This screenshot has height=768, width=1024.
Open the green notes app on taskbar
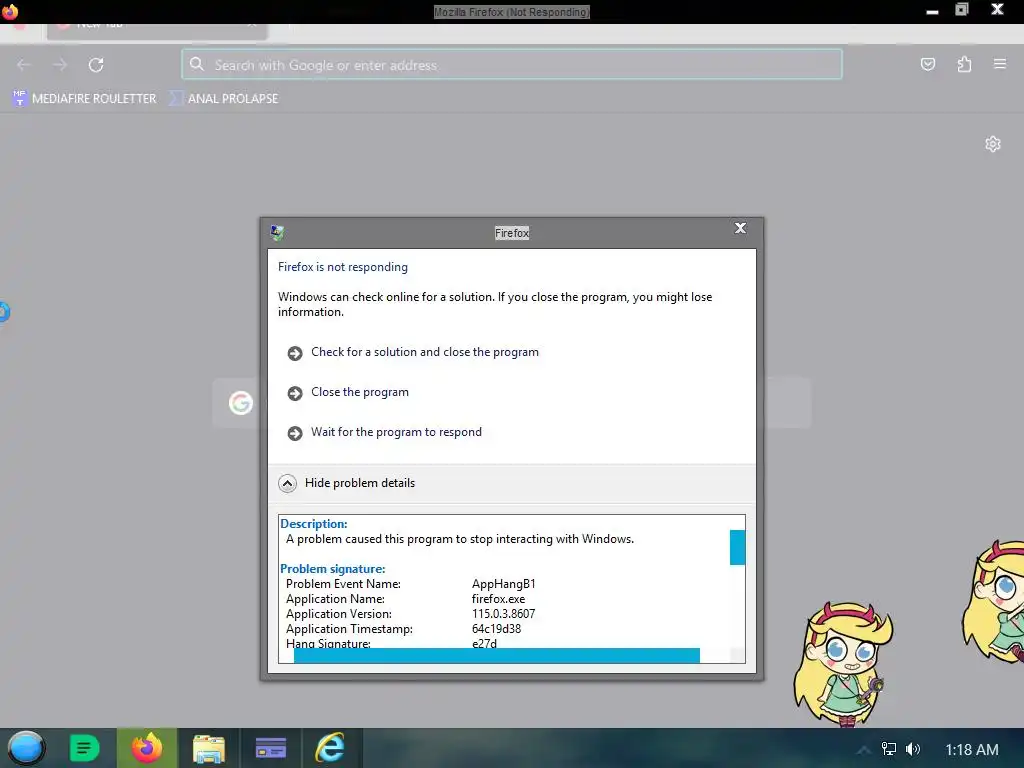pyautogui.click(x=84, y=748)
